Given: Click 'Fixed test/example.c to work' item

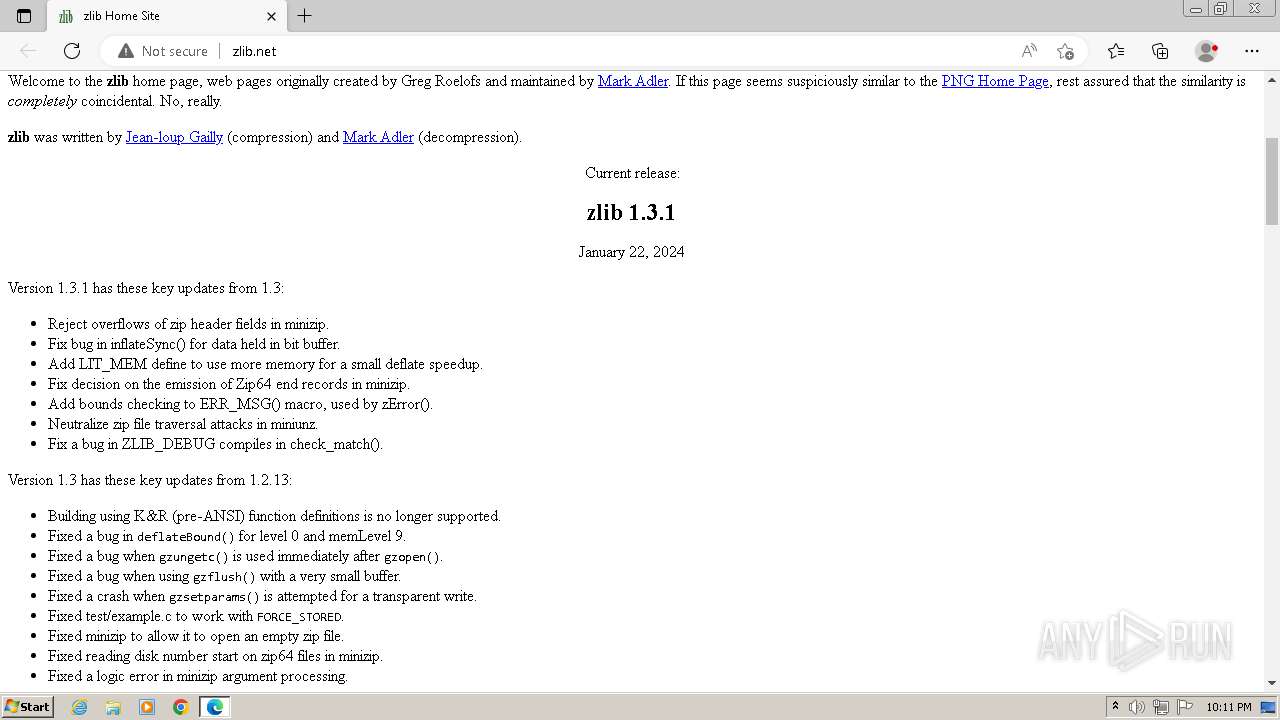Looking at the screenshot, I should (x=196, y=616).
